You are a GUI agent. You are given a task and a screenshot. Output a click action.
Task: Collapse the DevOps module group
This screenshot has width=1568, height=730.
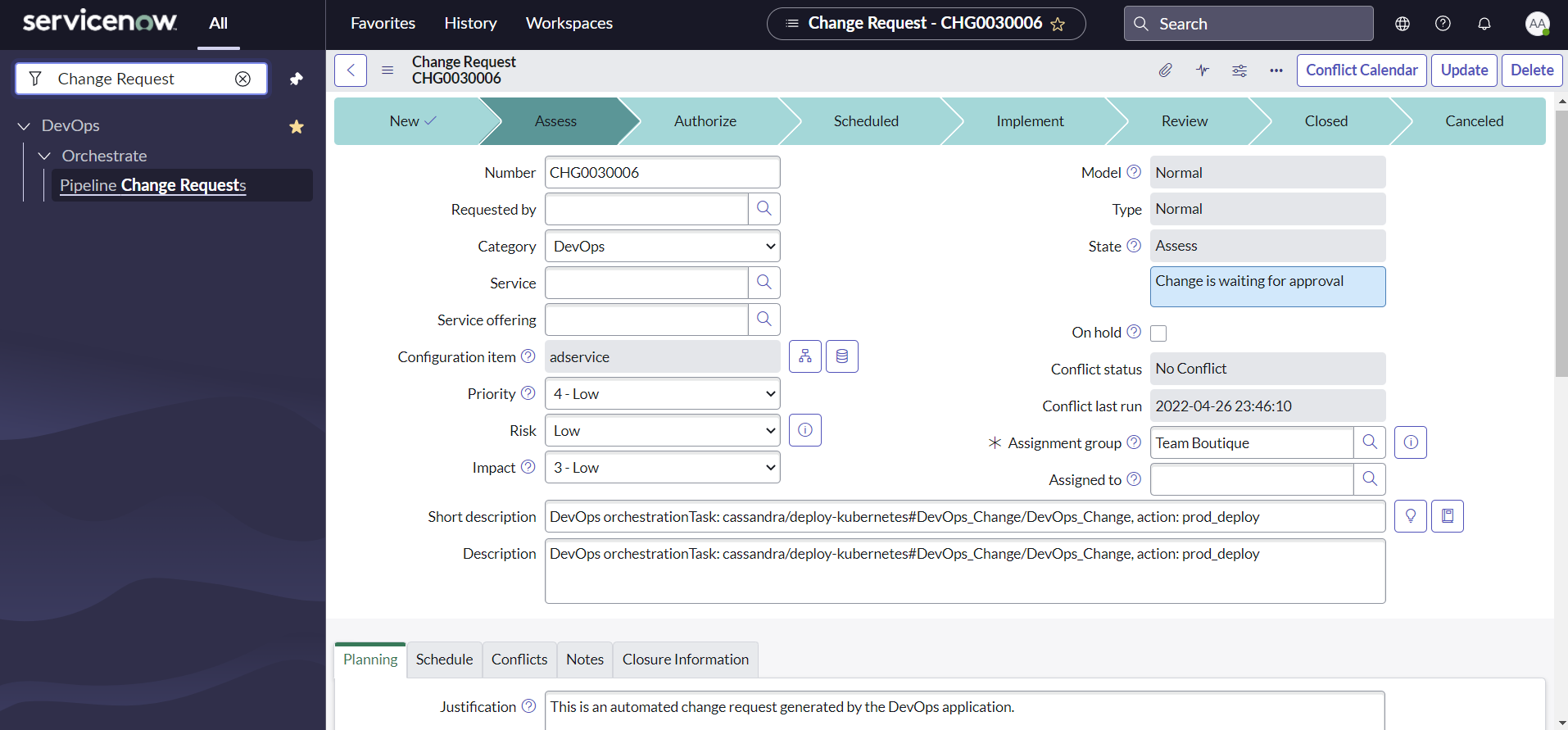[24, 126]
